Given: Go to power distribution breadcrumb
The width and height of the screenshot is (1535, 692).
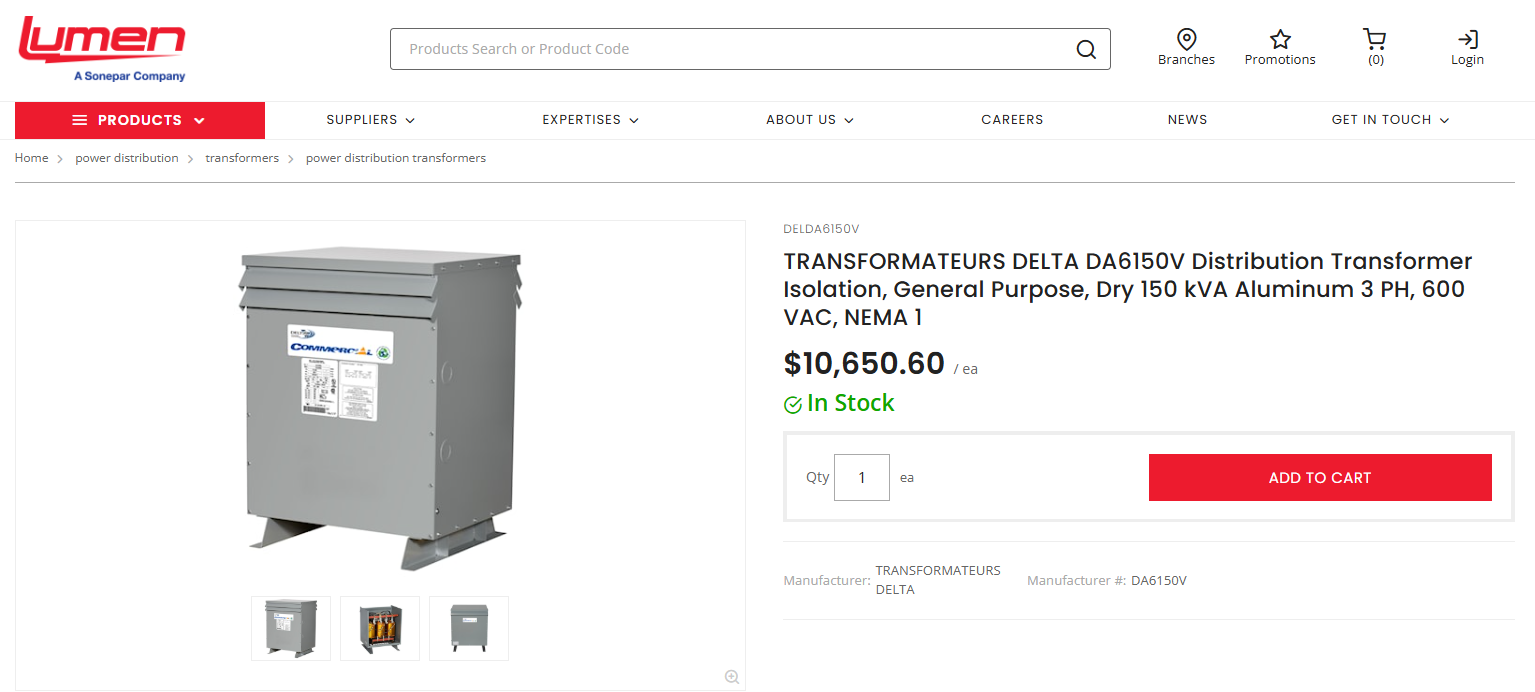Looking at the screenshot, I should (x=127, y=158).
